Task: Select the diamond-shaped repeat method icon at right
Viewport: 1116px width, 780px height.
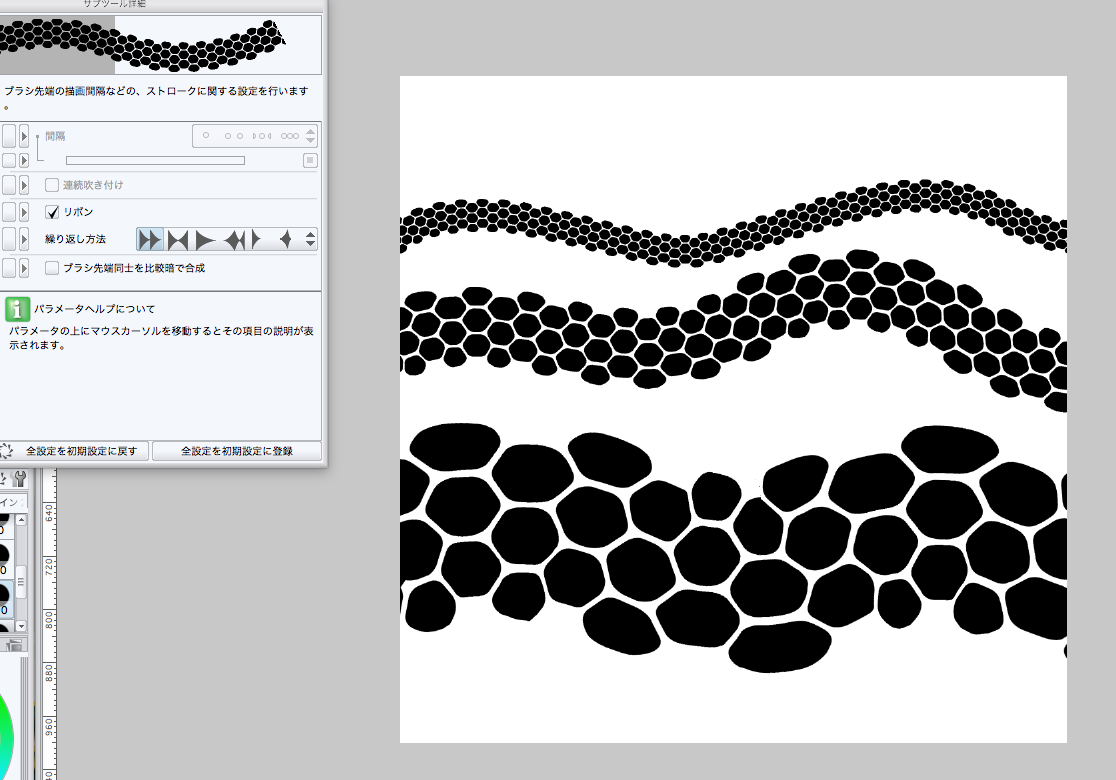Action: [x=285, y=240]
